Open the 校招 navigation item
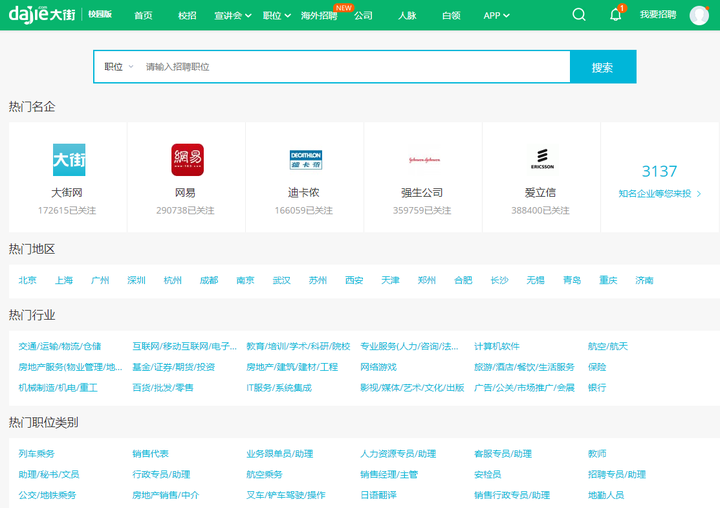 coord(187,16)
